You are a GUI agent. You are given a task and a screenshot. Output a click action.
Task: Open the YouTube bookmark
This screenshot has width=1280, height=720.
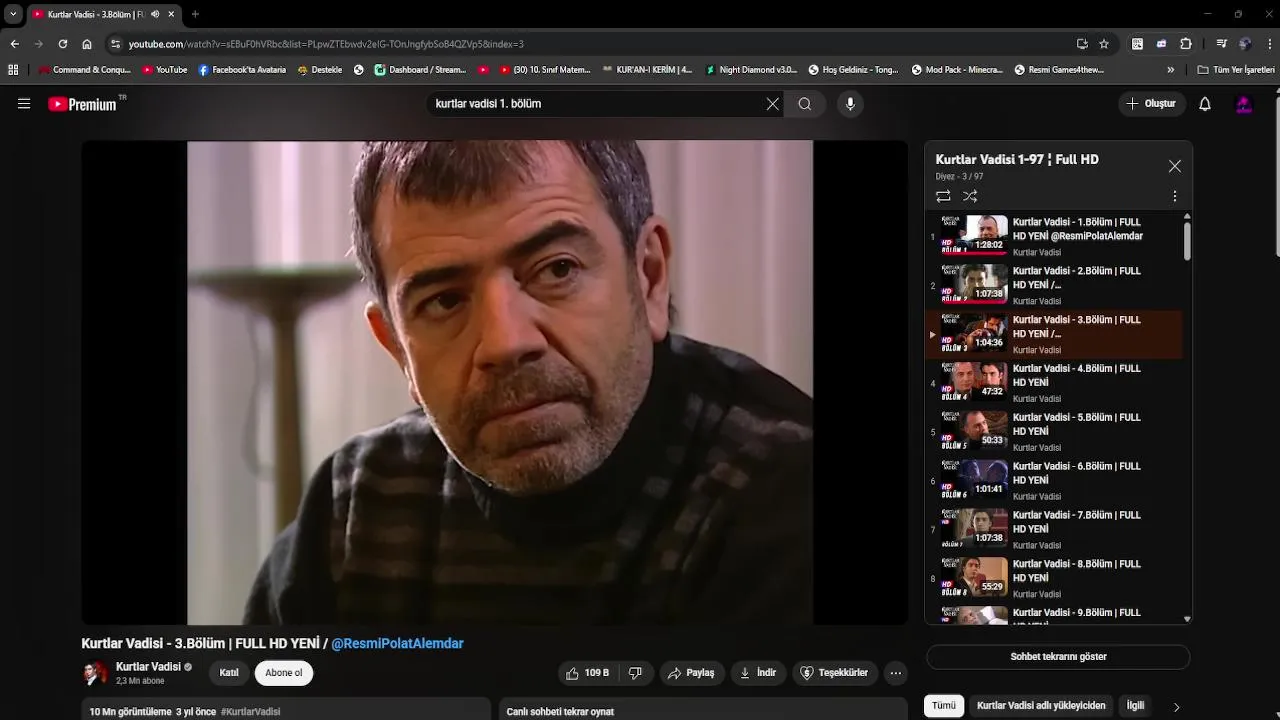(165, 70)
